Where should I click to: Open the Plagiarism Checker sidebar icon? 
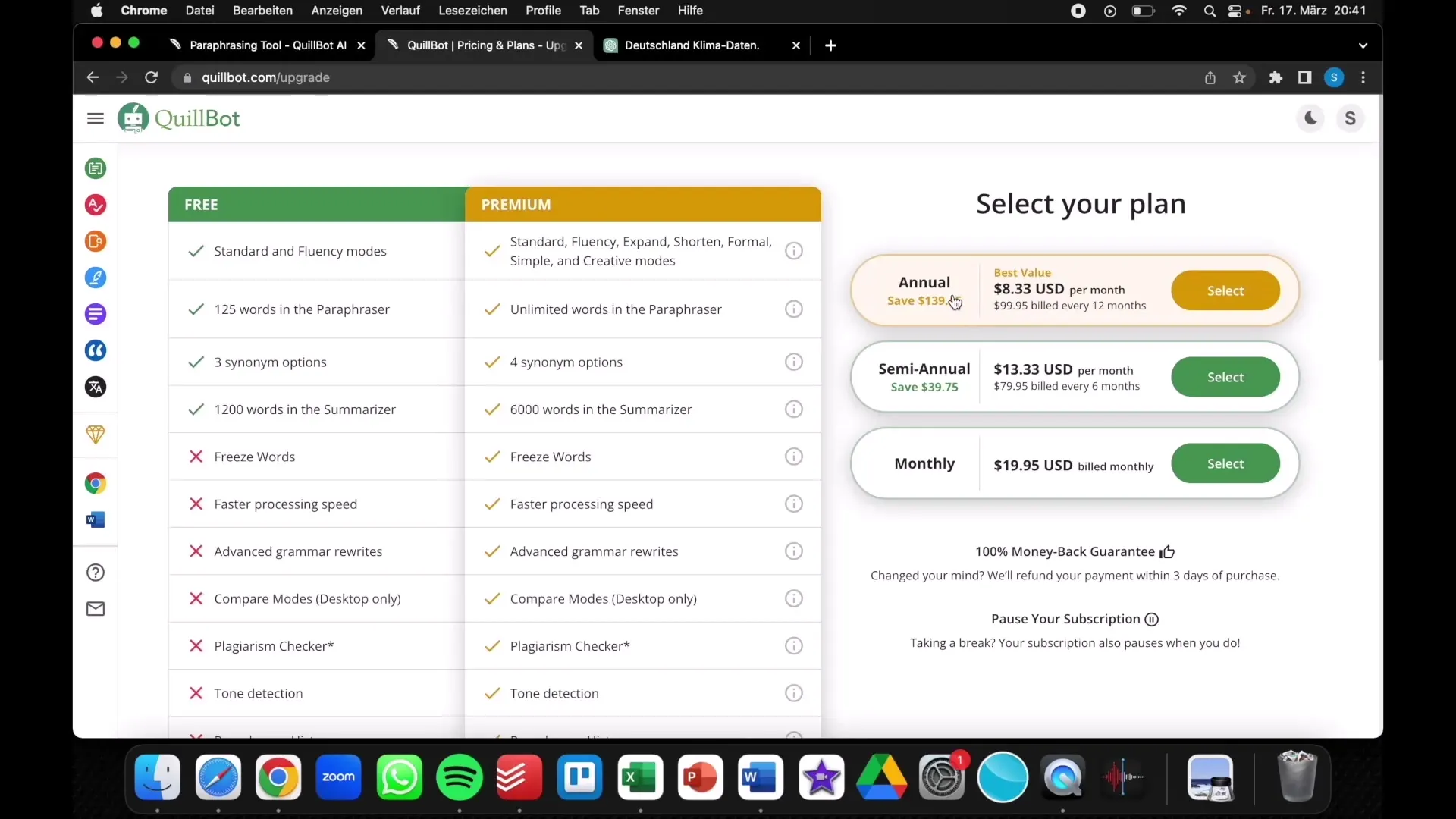[96, 241]
